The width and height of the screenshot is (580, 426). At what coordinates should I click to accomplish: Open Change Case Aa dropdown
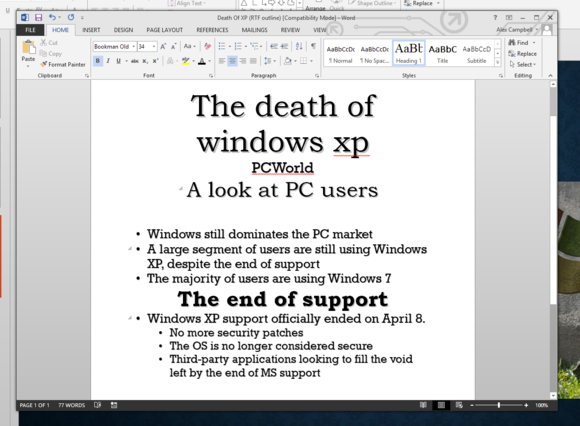click(189, 47)
